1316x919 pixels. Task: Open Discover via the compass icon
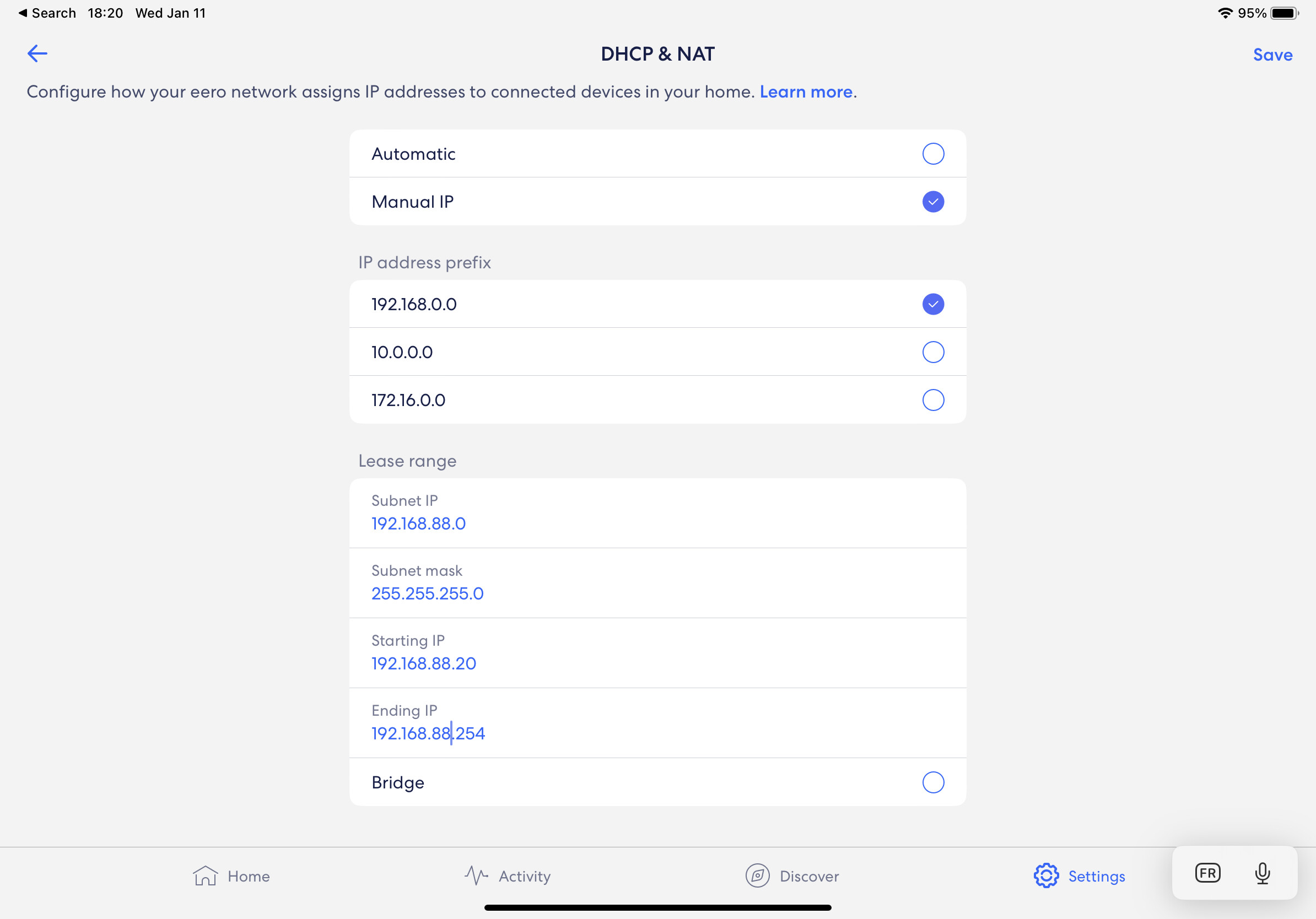[x=757, y=875]
